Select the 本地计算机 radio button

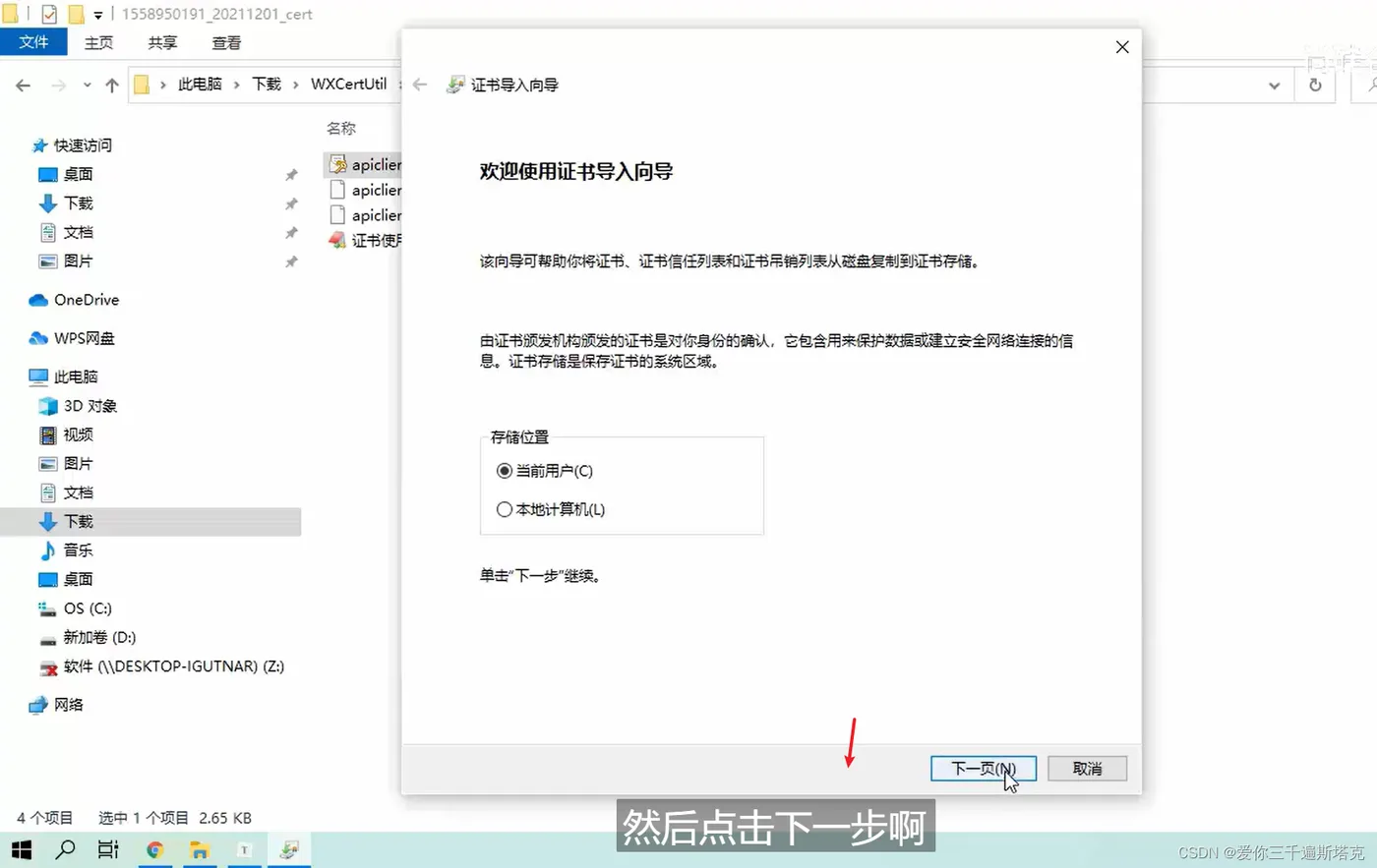pos(505,509)
